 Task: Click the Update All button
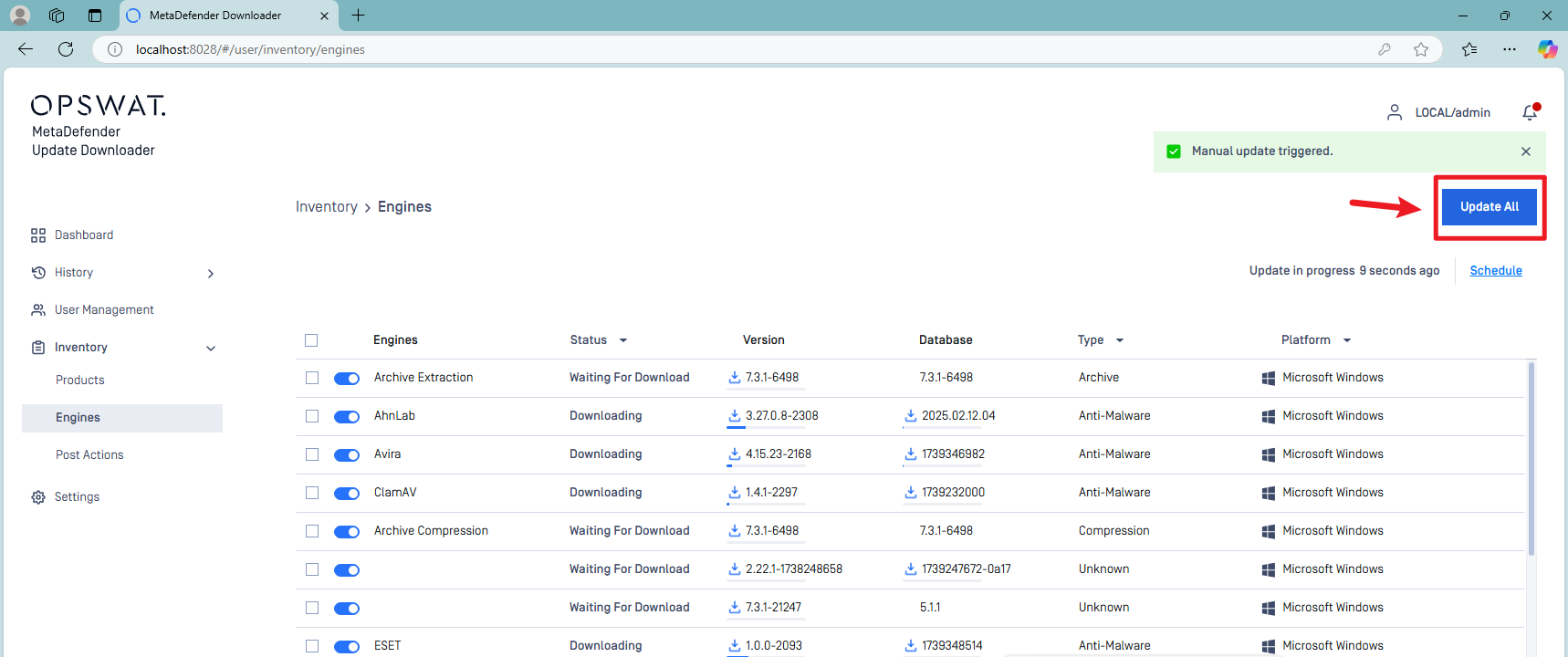click(x=1490, y=207)
